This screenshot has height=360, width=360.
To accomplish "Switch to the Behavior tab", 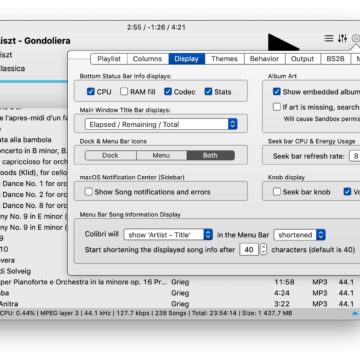I will 265,59.
